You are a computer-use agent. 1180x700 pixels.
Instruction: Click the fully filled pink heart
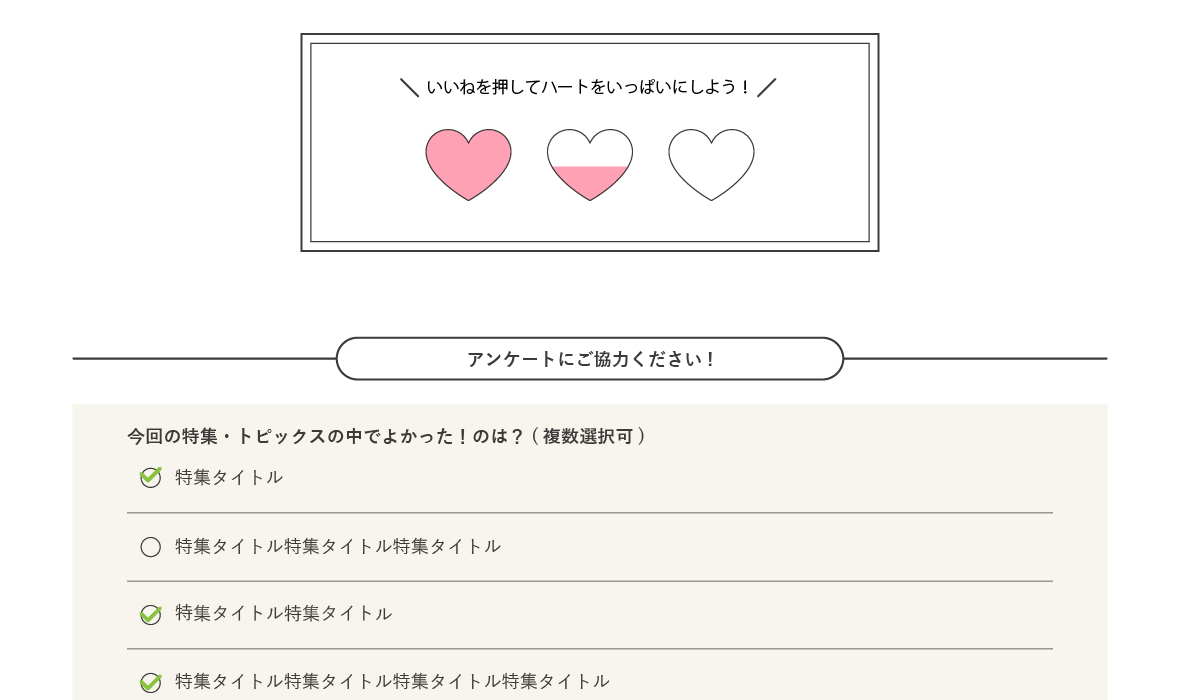click(468, 164)
